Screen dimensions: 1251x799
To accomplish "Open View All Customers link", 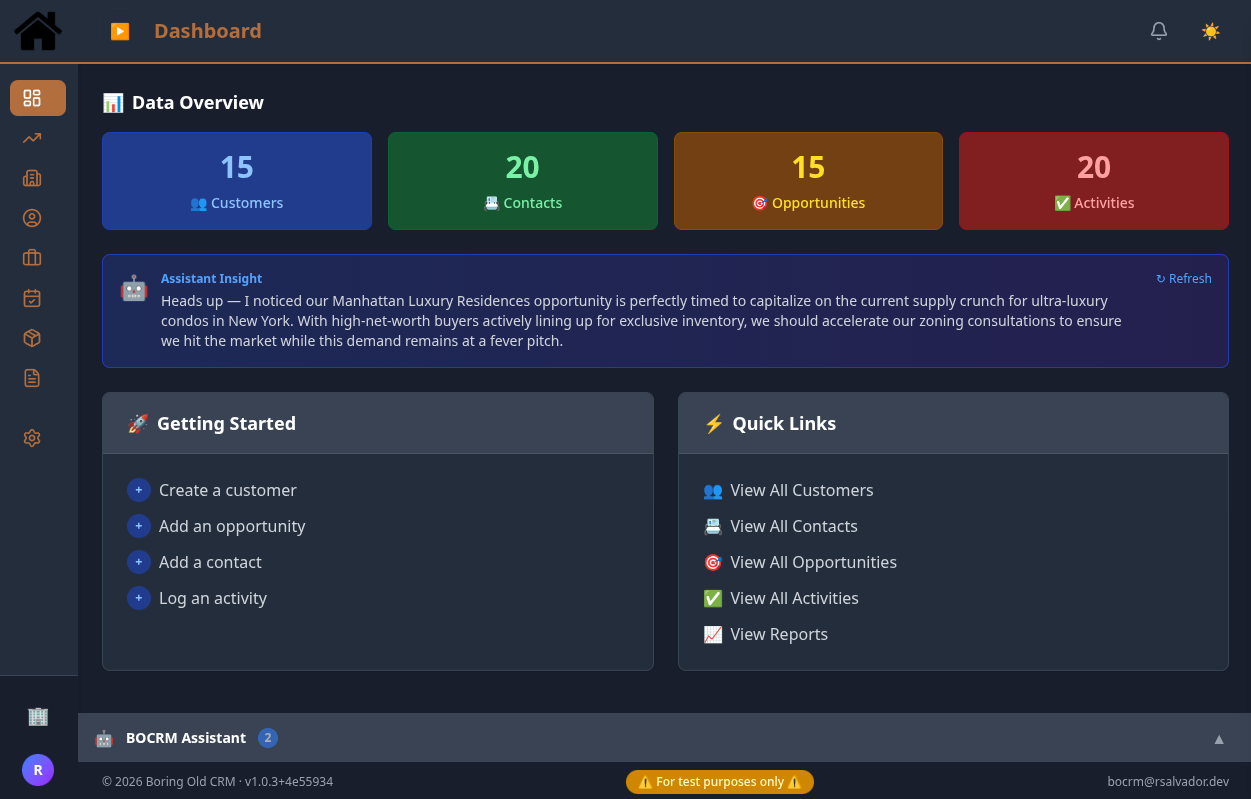I will (x=801, y=490).
